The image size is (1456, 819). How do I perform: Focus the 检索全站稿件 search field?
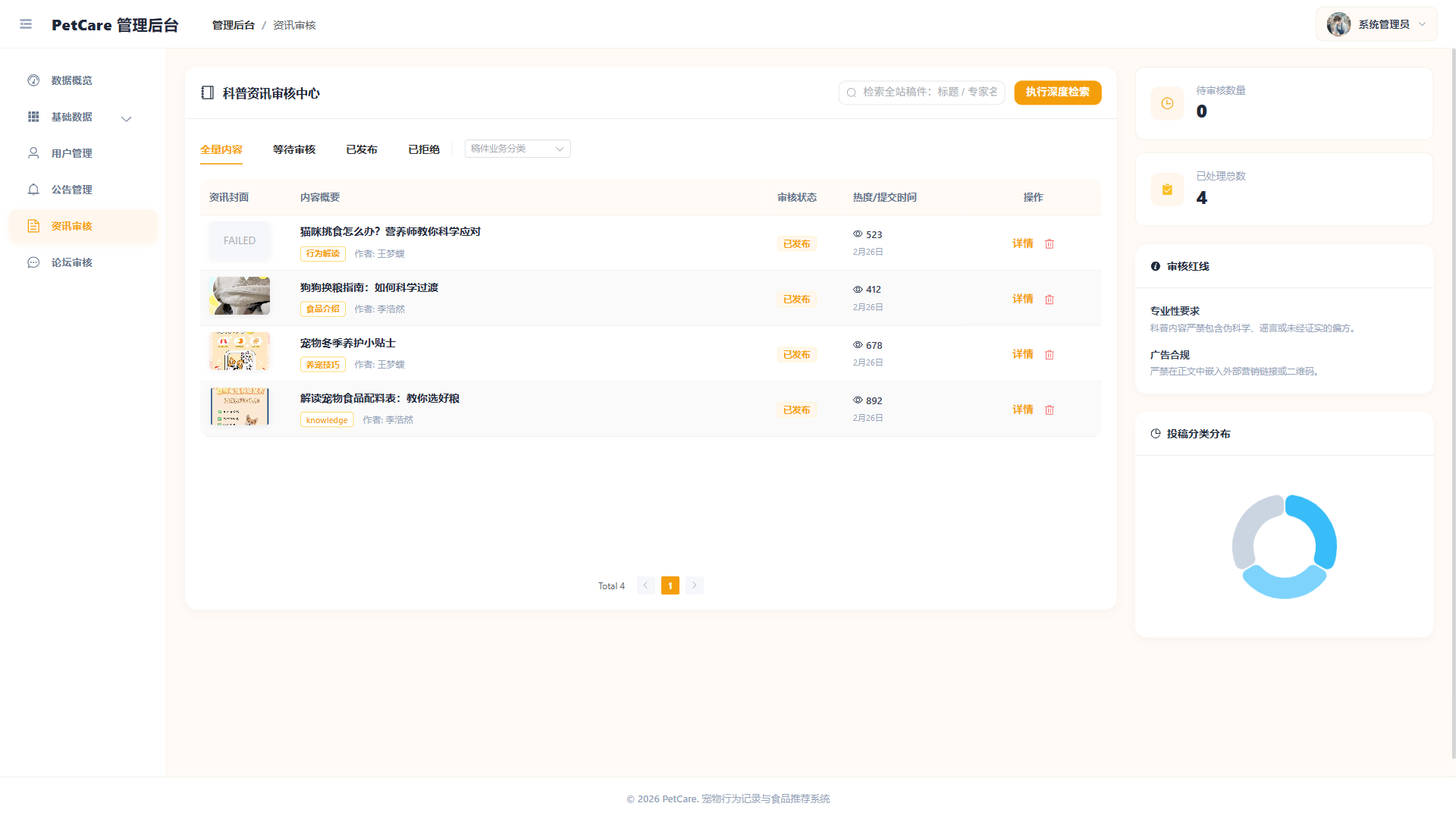921,93
